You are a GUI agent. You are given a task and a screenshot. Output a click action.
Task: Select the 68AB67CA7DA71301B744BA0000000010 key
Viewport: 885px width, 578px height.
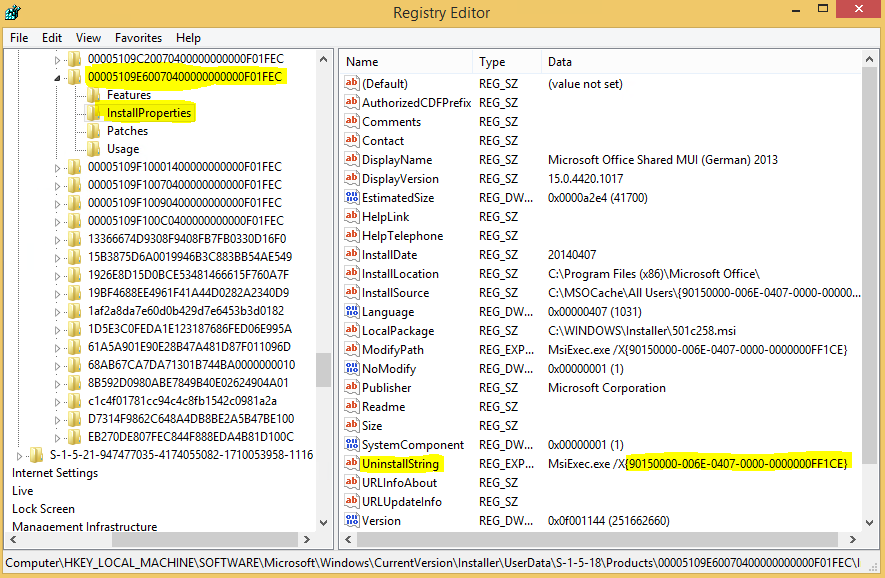click(x=191, y=365)
